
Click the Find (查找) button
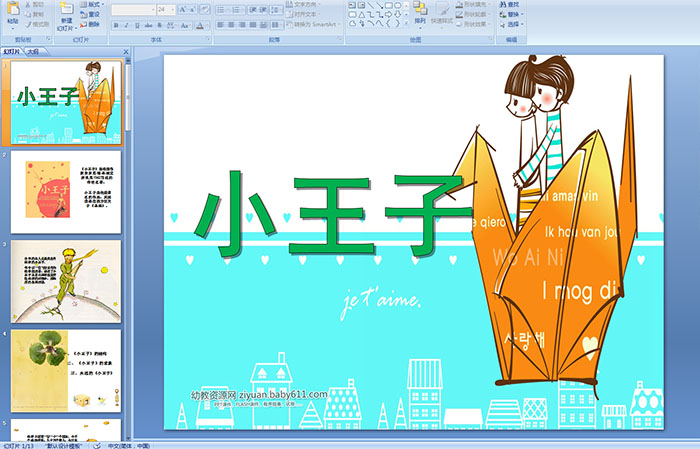click(x=509, y=4)
